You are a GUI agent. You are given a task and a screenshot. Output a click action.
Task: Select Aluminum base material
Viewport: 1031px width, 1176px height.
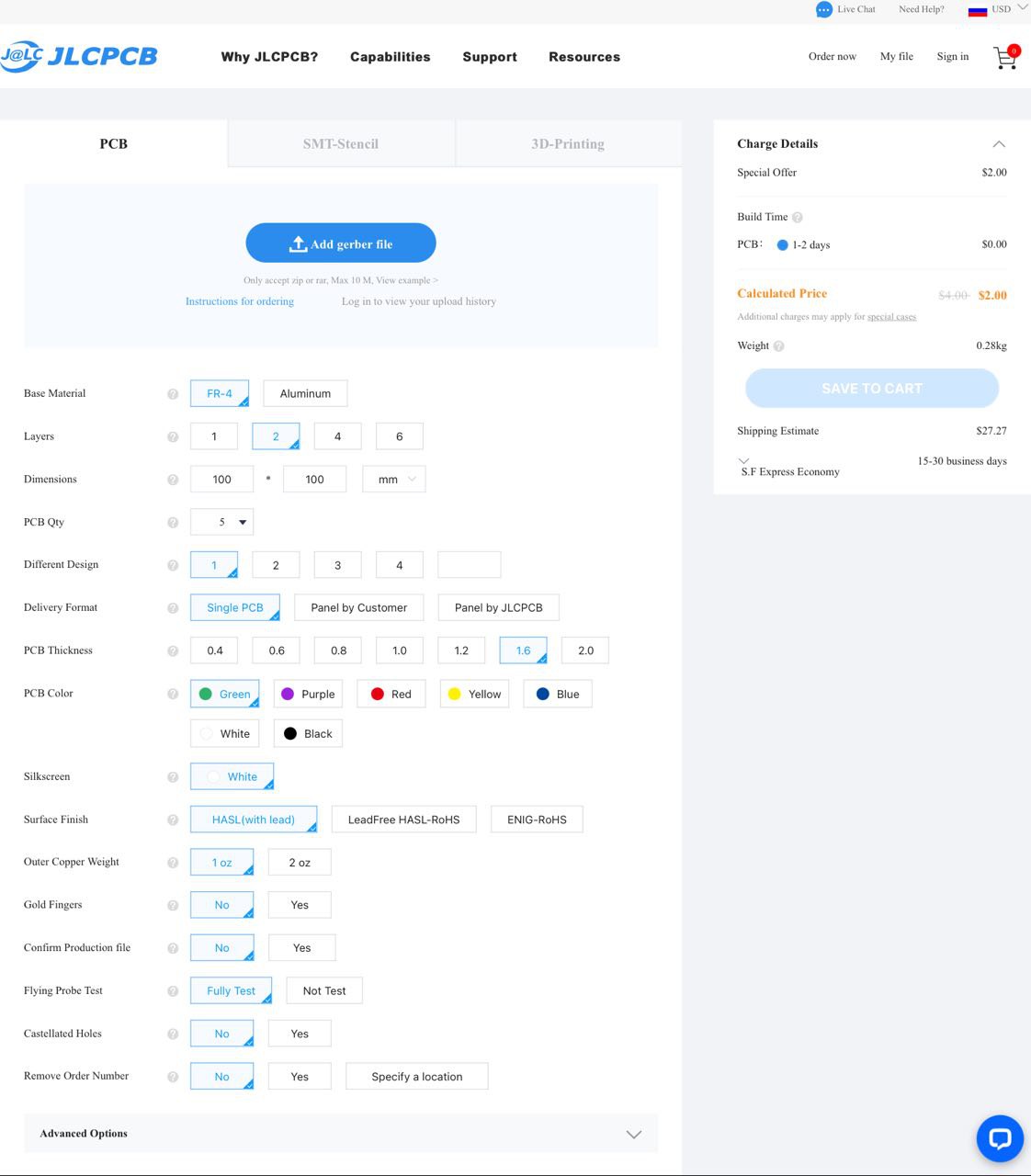tap(305, 393)
